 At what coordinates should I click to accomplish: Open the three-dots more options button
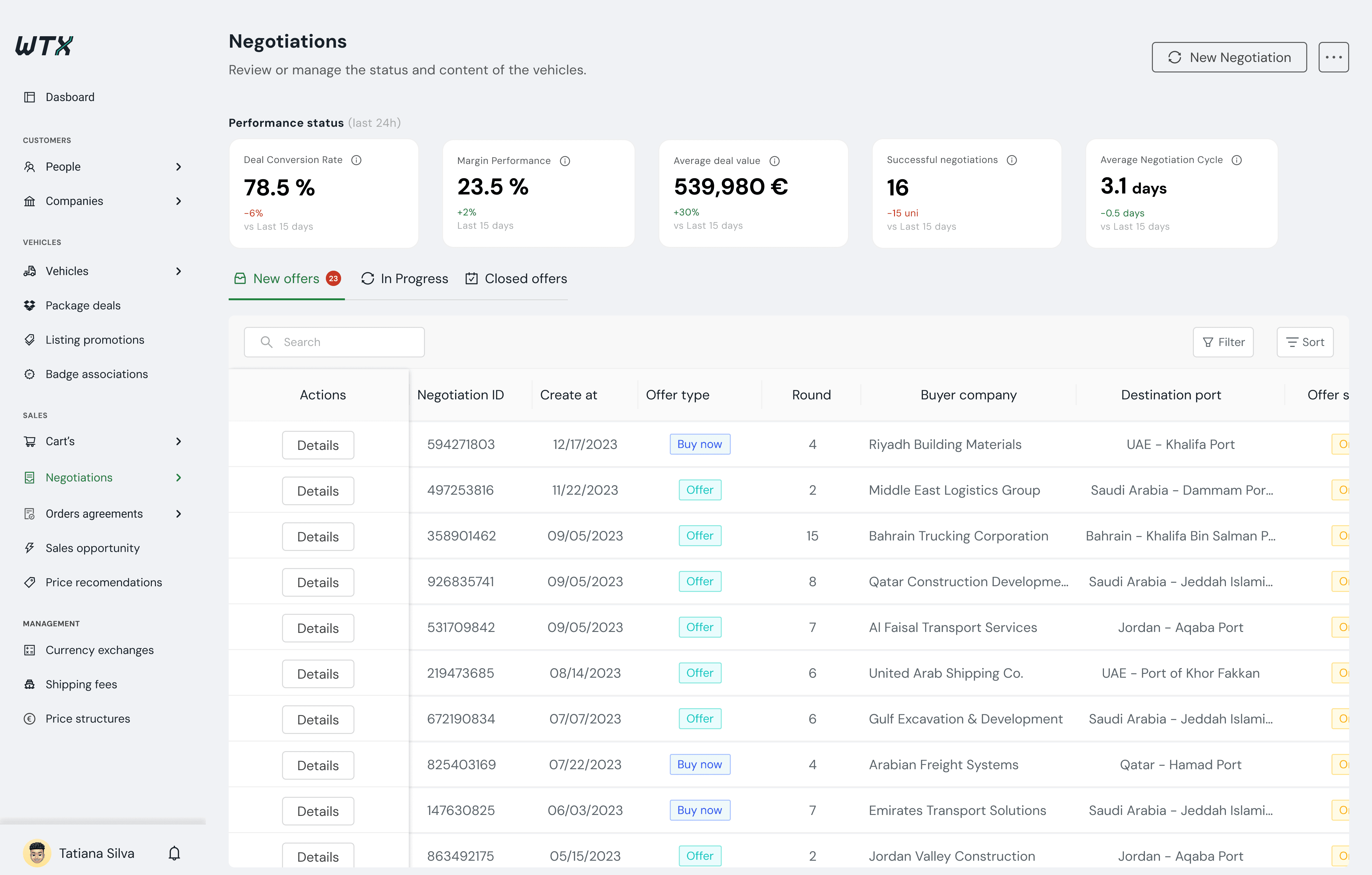(x=1333, y=57)
